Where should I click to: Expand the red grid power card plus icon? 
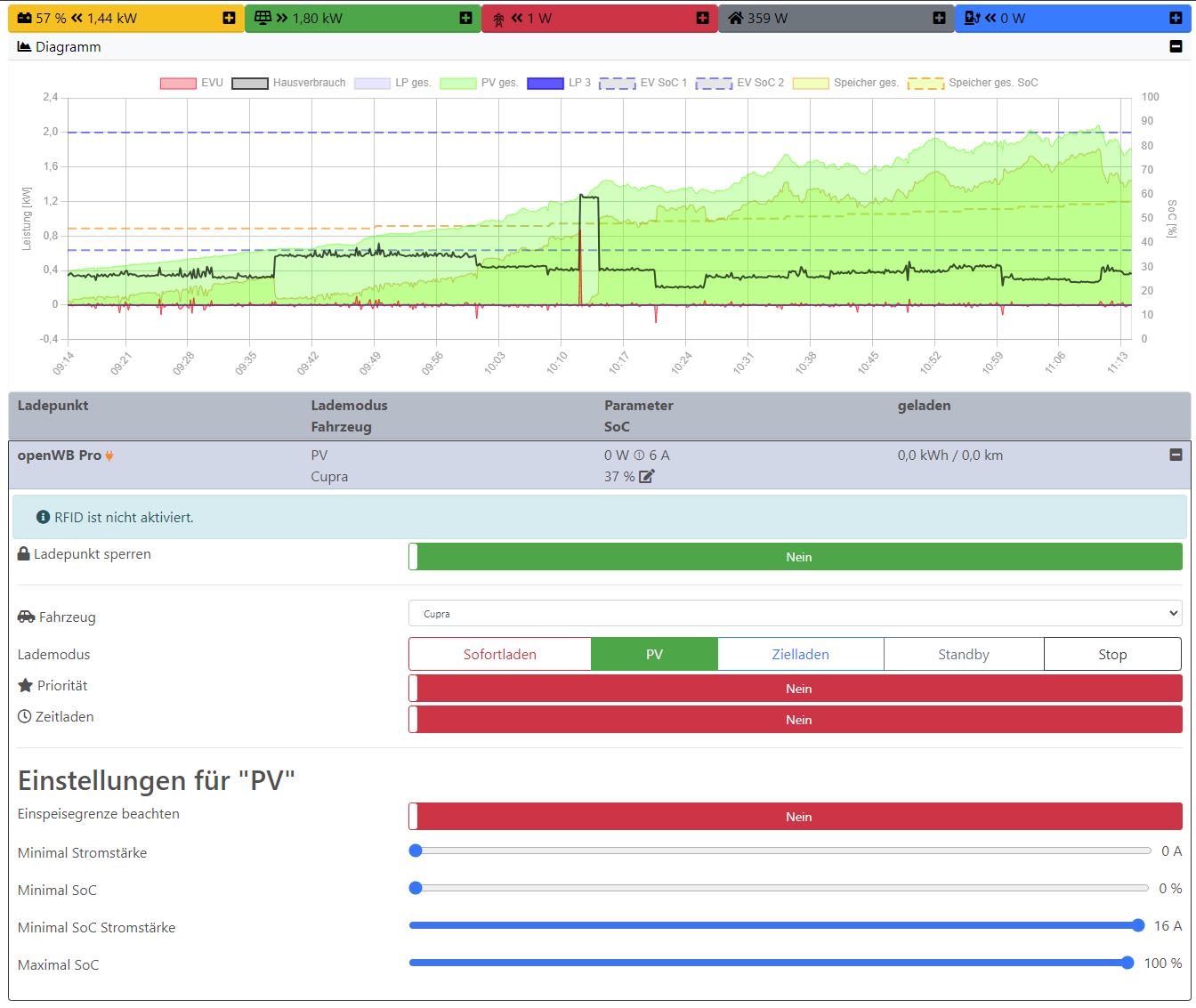[x=702, y=18]
